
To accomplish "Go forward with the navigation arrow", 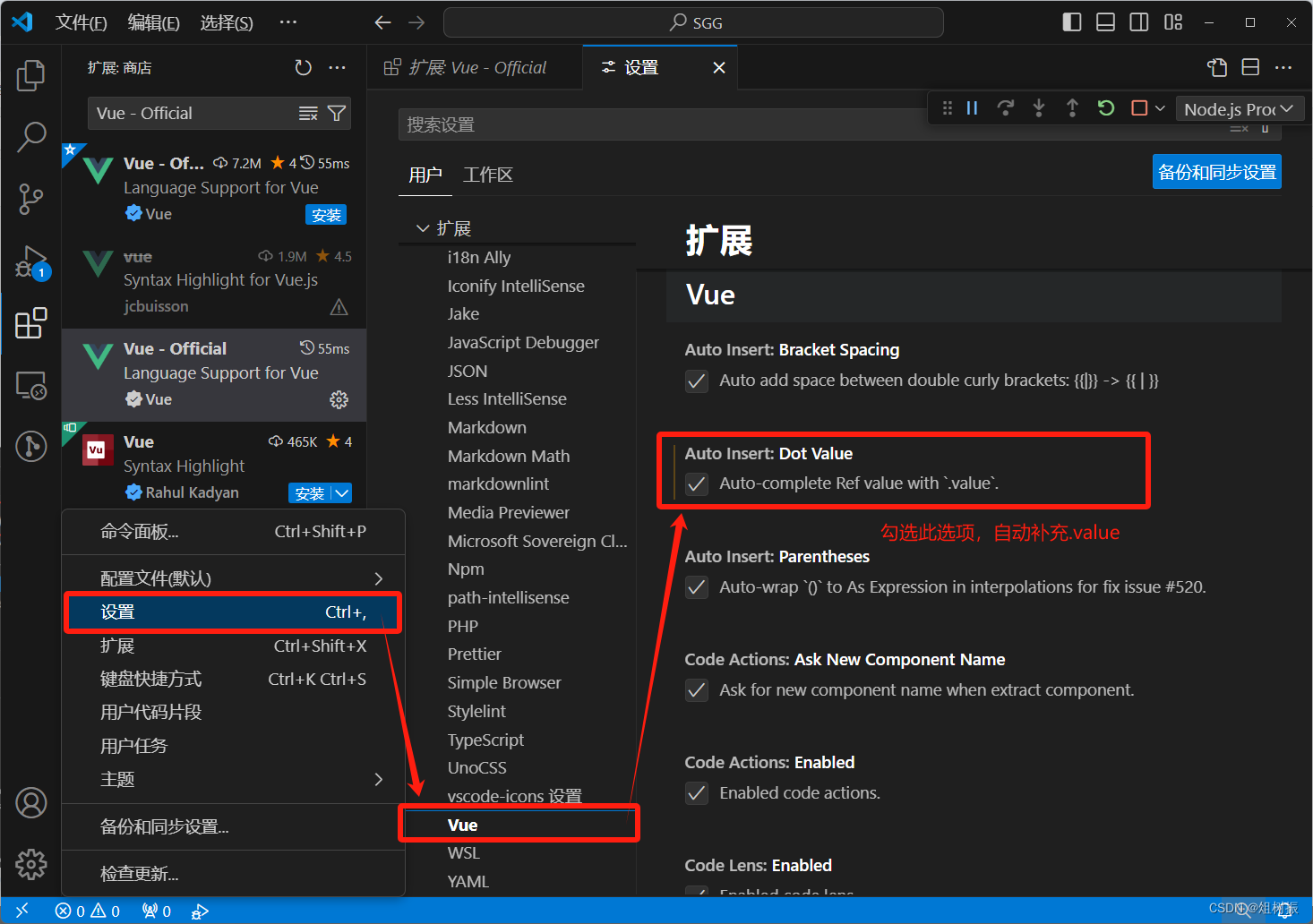I will click(x=416, y=22).
